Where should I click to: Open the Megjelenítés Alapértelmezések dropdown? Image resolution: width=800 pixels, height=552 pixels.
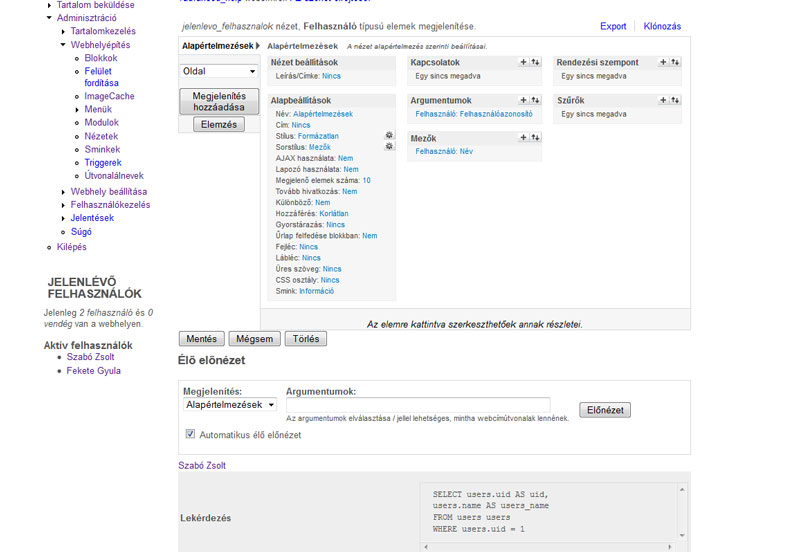(x=230, y=405)
